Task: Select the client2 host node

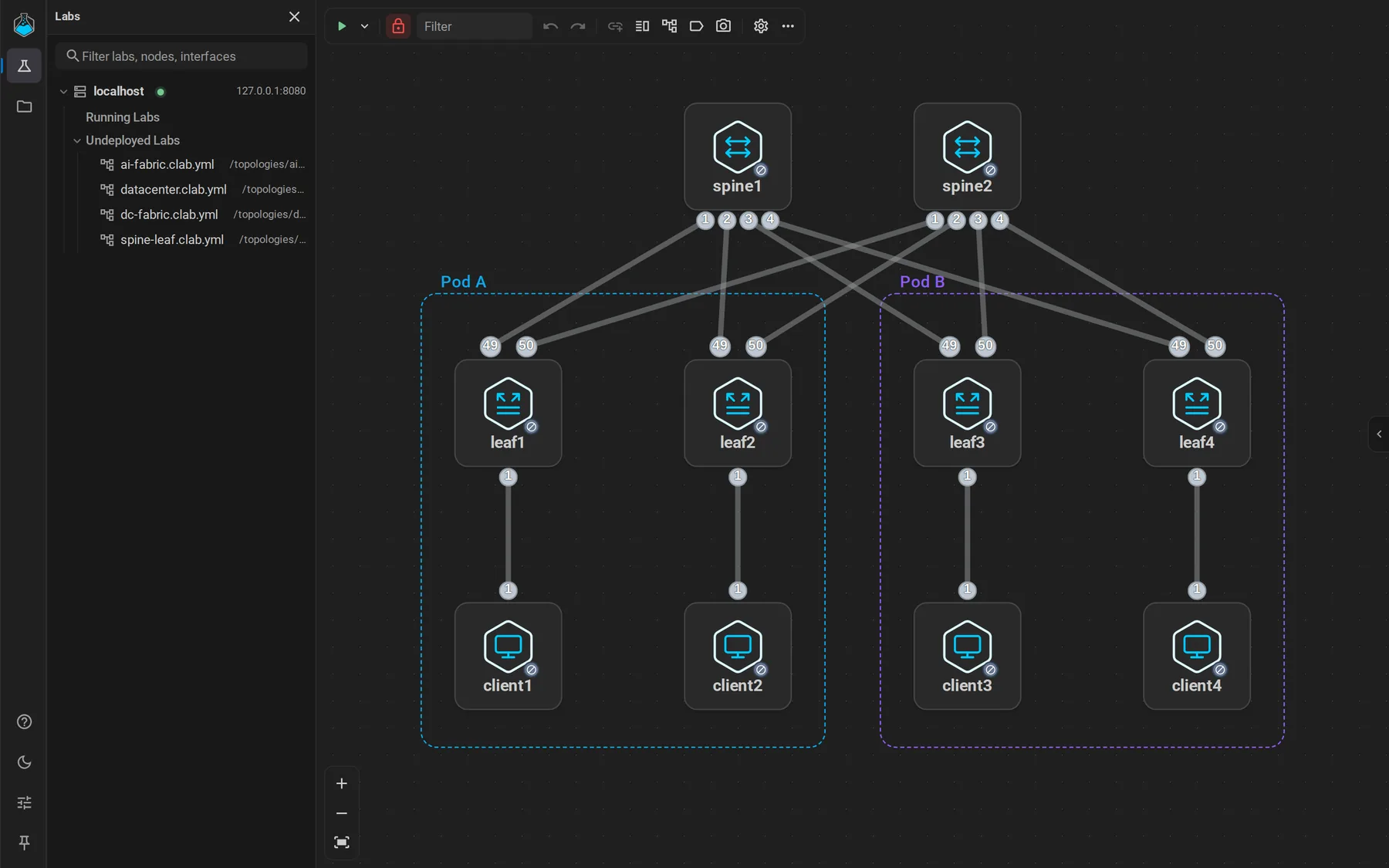Action: 738,656
